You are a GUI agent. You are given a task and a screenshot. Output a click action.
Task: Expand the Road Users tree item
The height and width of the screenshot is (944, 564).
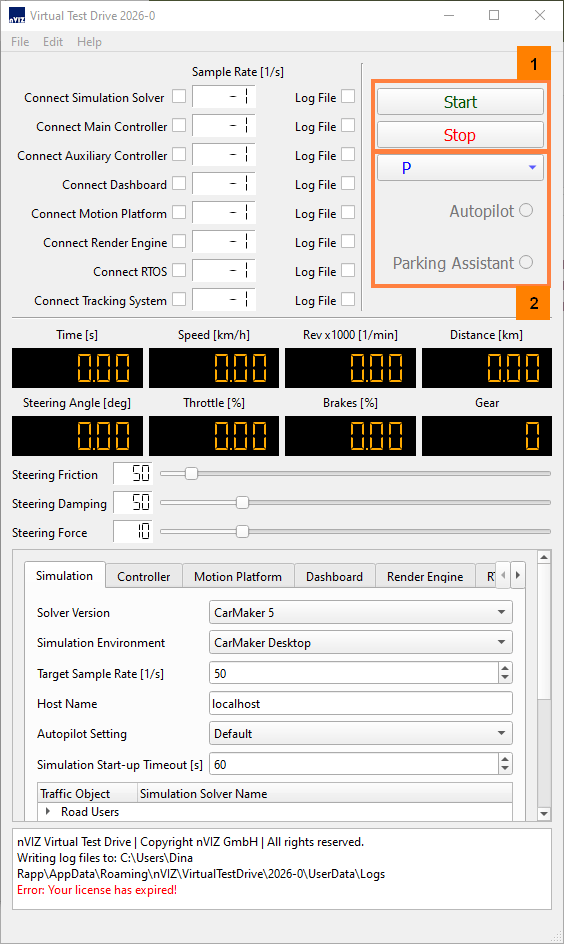[48, 811]
